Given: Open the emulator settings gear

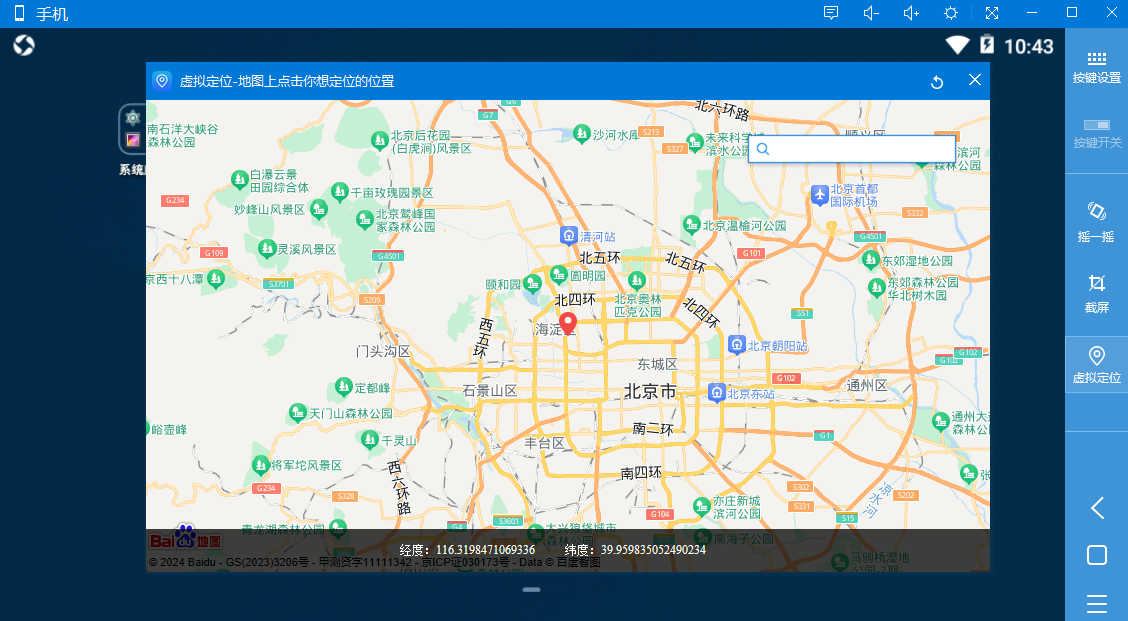Looking at the screenshot, I should [951, 13].
